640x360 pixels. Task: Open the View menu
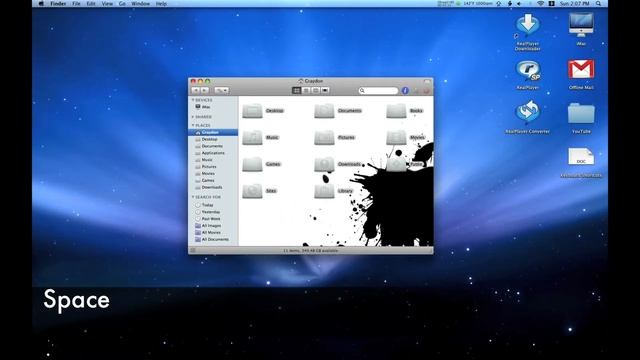tap(107, 4)
